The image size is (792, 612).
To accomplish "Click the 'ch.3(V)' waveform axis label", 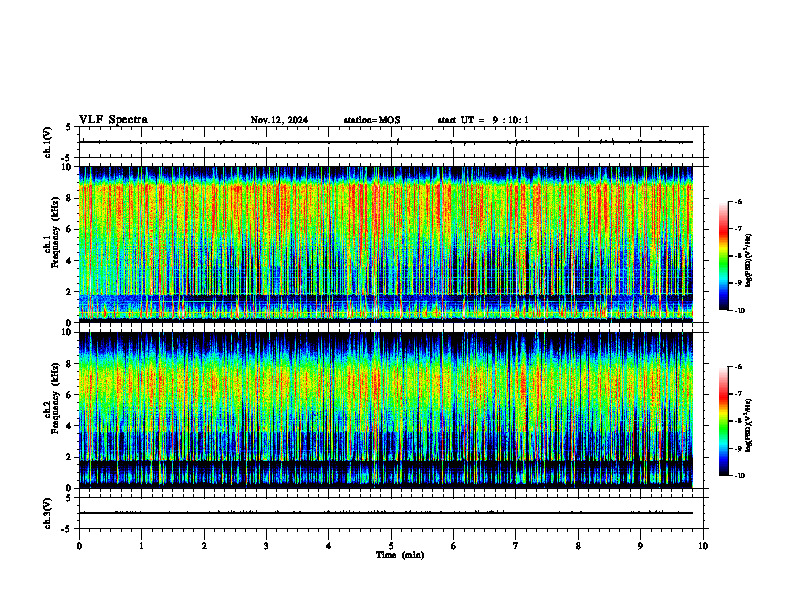I will 48,513.
